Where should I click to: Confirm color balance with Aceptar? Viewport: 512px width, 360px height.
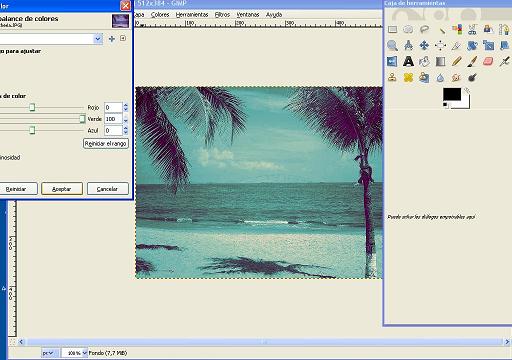pos(62,189)
